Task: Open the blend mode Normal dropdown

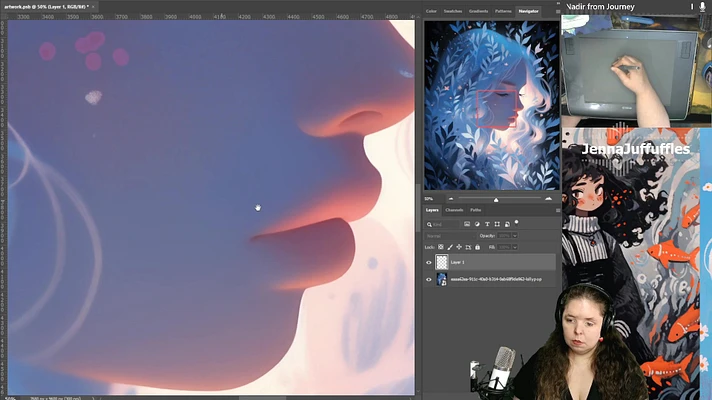Action: click(450, 236)
